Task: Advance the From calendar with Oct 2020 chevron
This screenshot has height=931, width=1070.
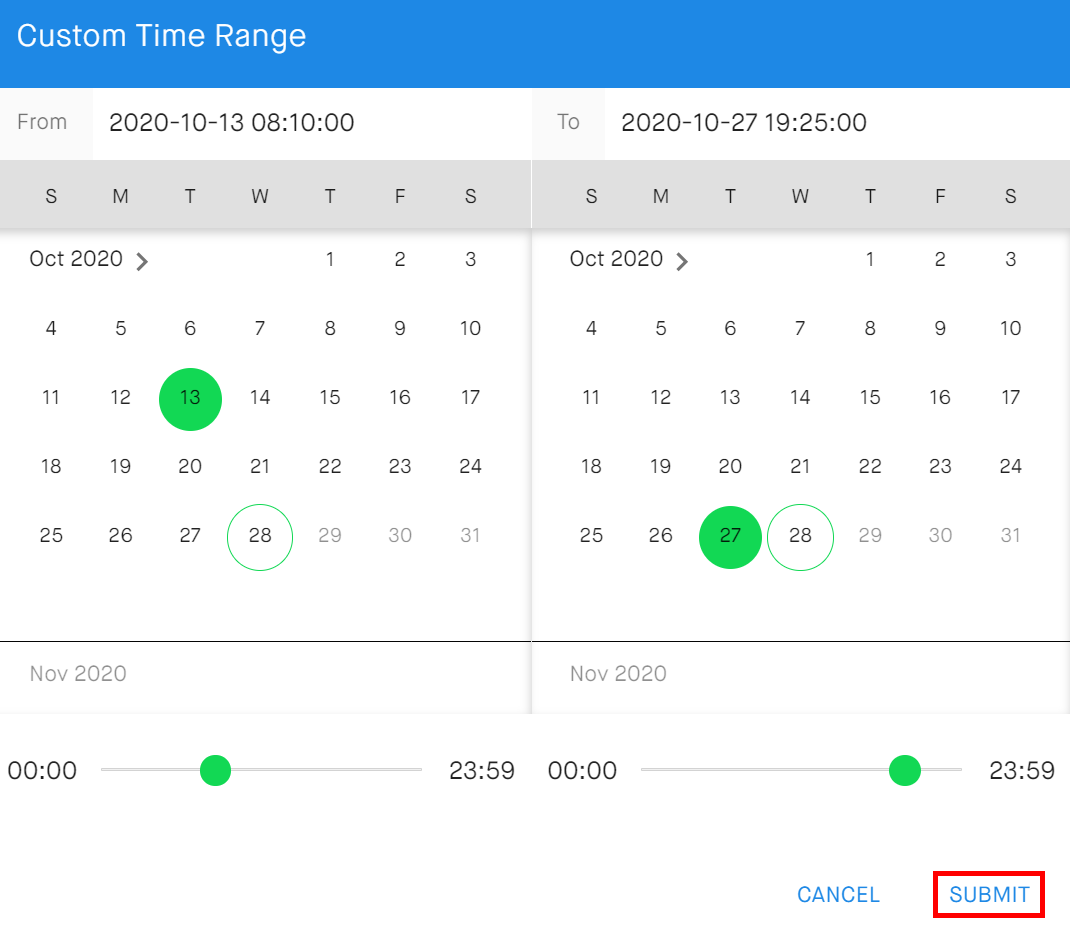Action: pos(142,261)
